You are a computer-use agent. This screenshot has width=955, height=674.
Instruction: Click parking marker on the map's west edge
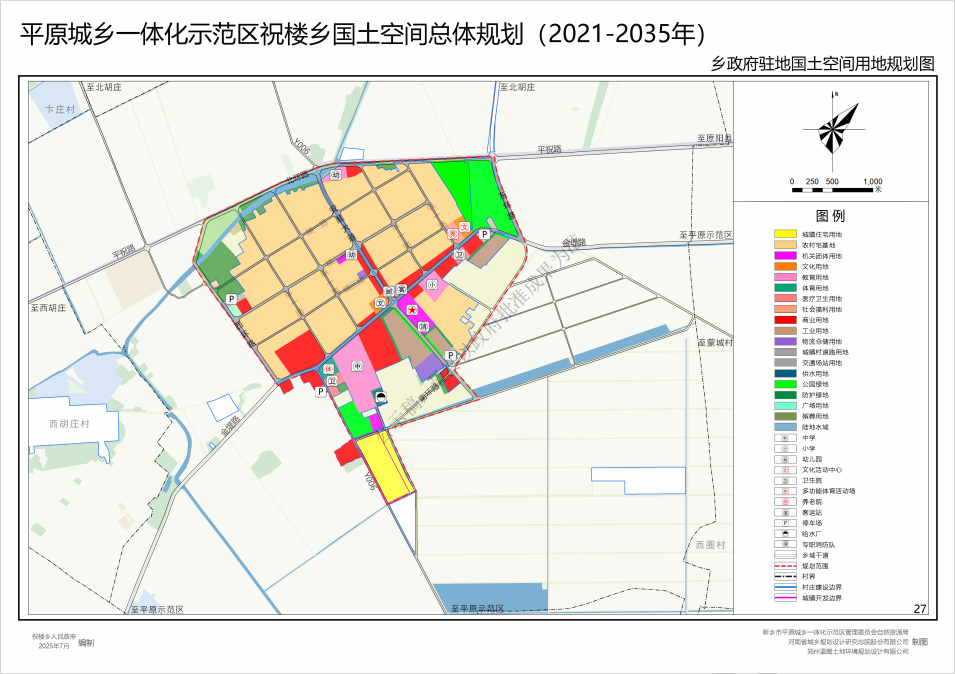point(231,299)
